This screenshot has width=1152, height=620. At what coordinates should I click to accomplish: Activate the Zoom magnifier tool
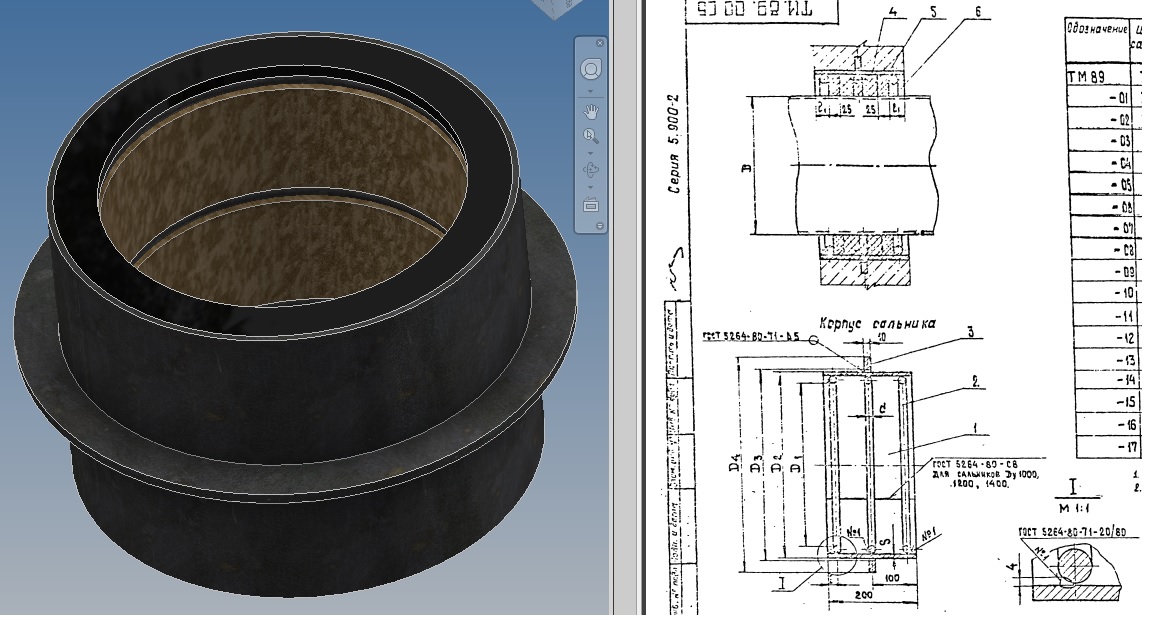pyautogui.click(x=591, y=136)
